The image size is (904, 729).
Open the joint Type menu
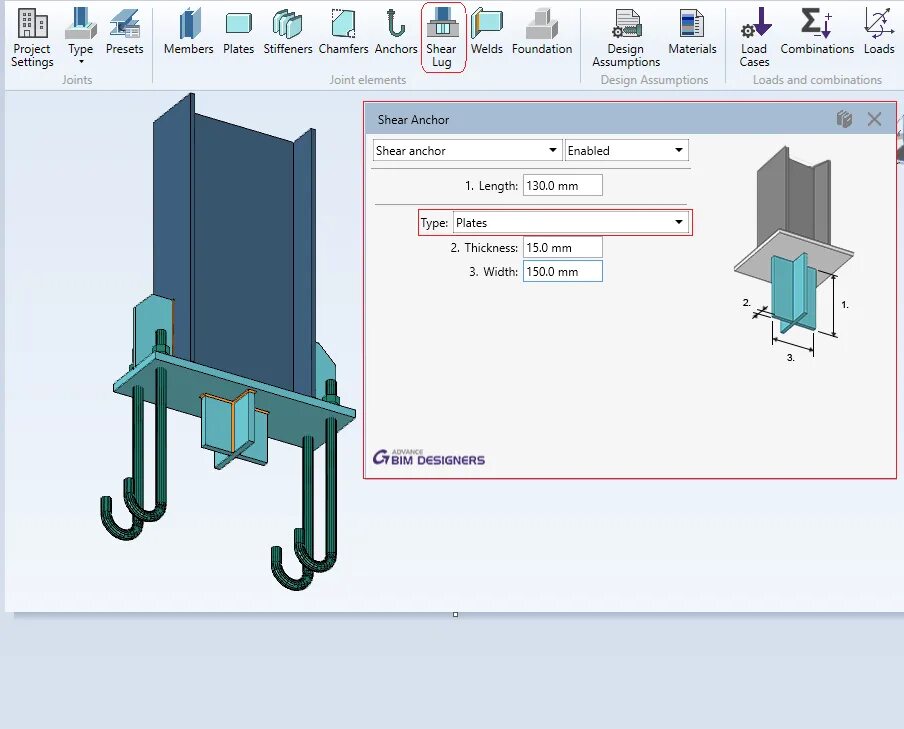[x=81, y=37]
